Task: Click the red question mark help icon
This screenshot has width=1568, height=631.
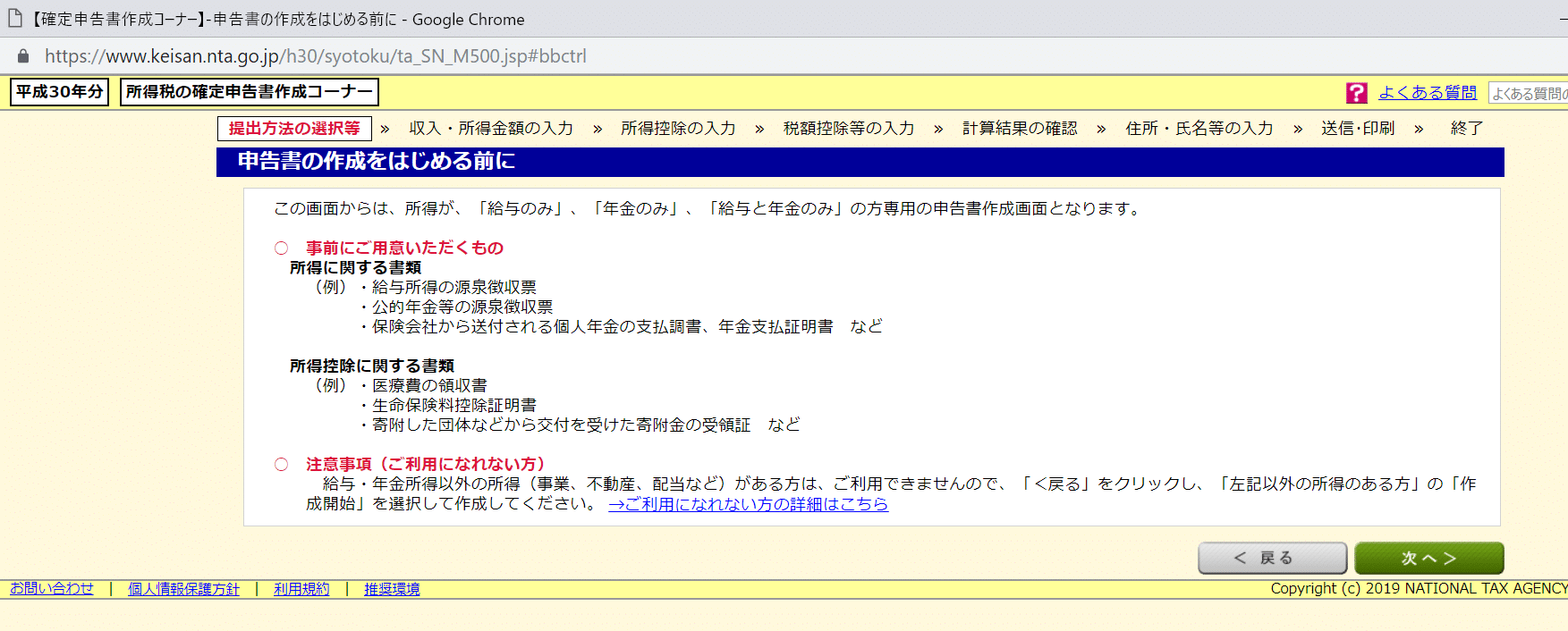Action: point(1356,93)
